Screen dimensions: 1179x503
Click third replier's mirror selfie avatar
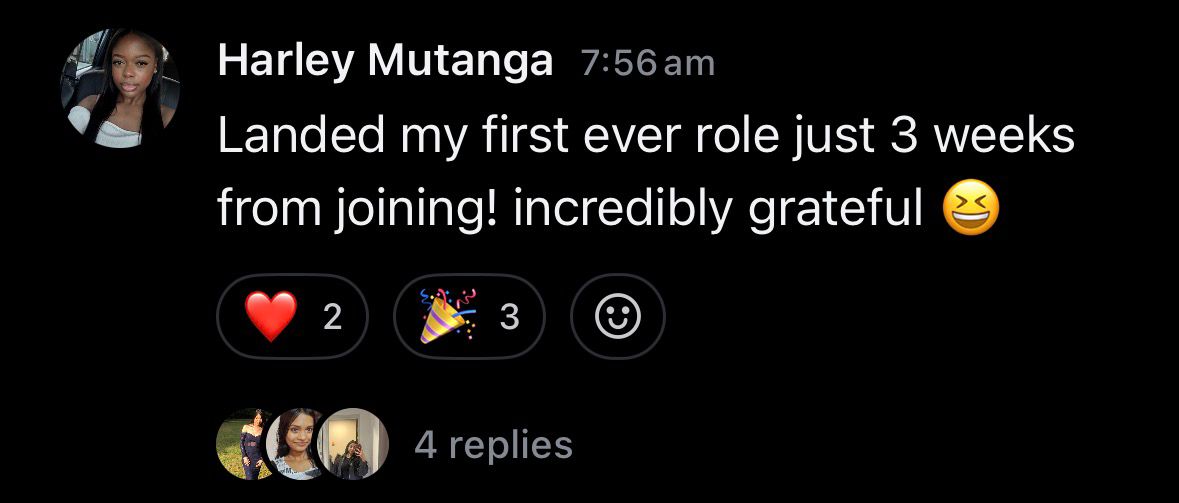point(352,444)
